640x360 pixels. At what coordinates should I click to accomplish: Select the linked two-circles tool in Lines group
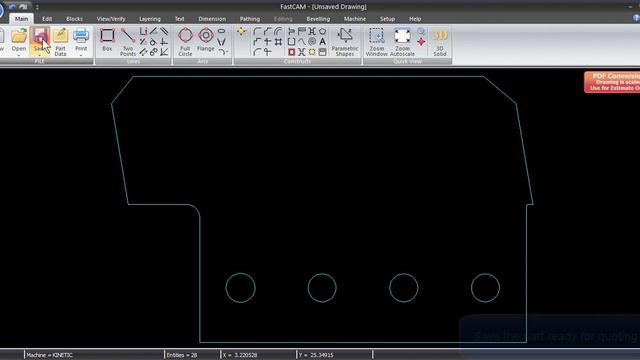tap(153, 52)
